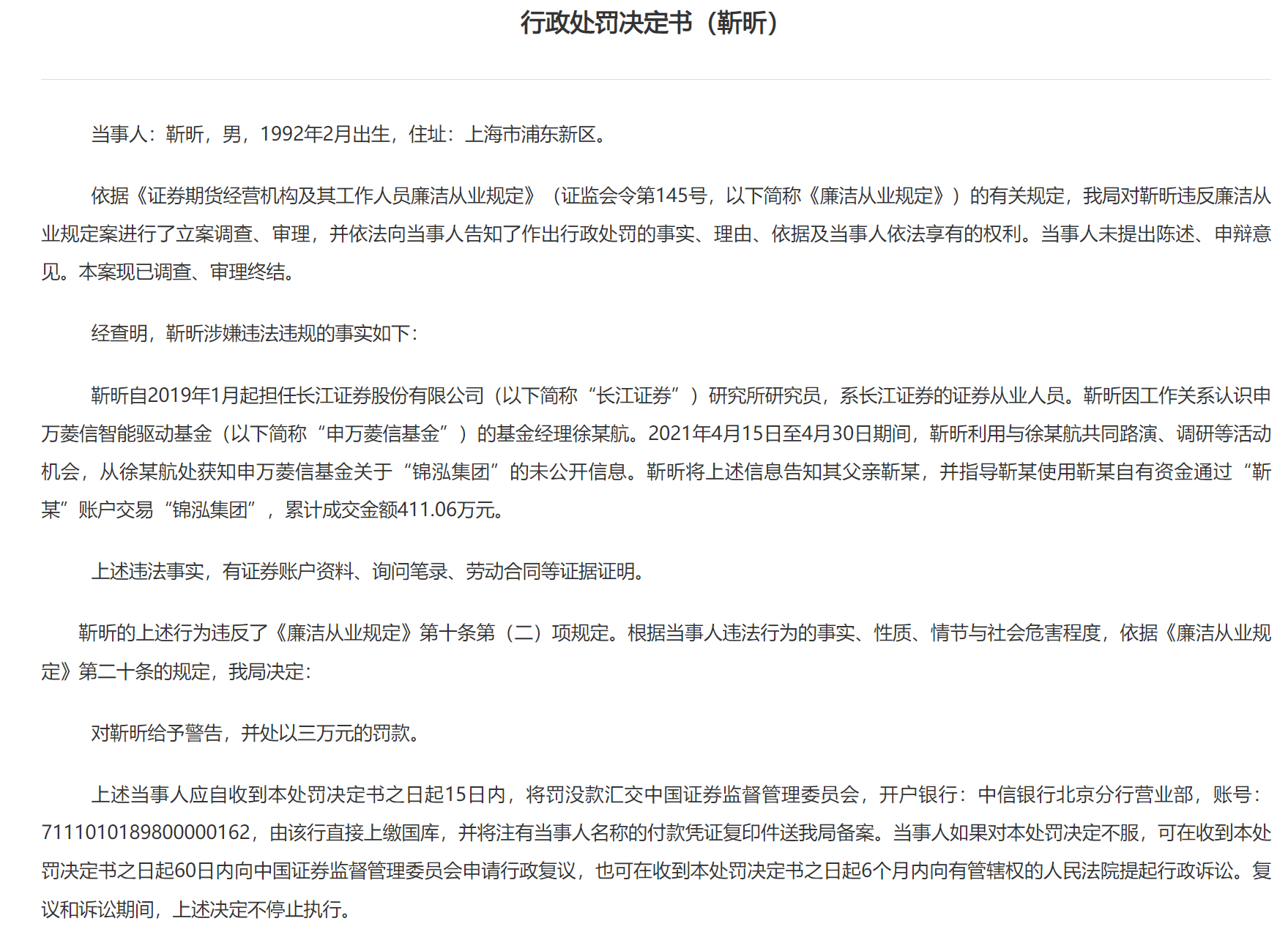Screen dimensions: 1288x932
Task: Select the words 行政诉讼
Action: click(1196, 871)
